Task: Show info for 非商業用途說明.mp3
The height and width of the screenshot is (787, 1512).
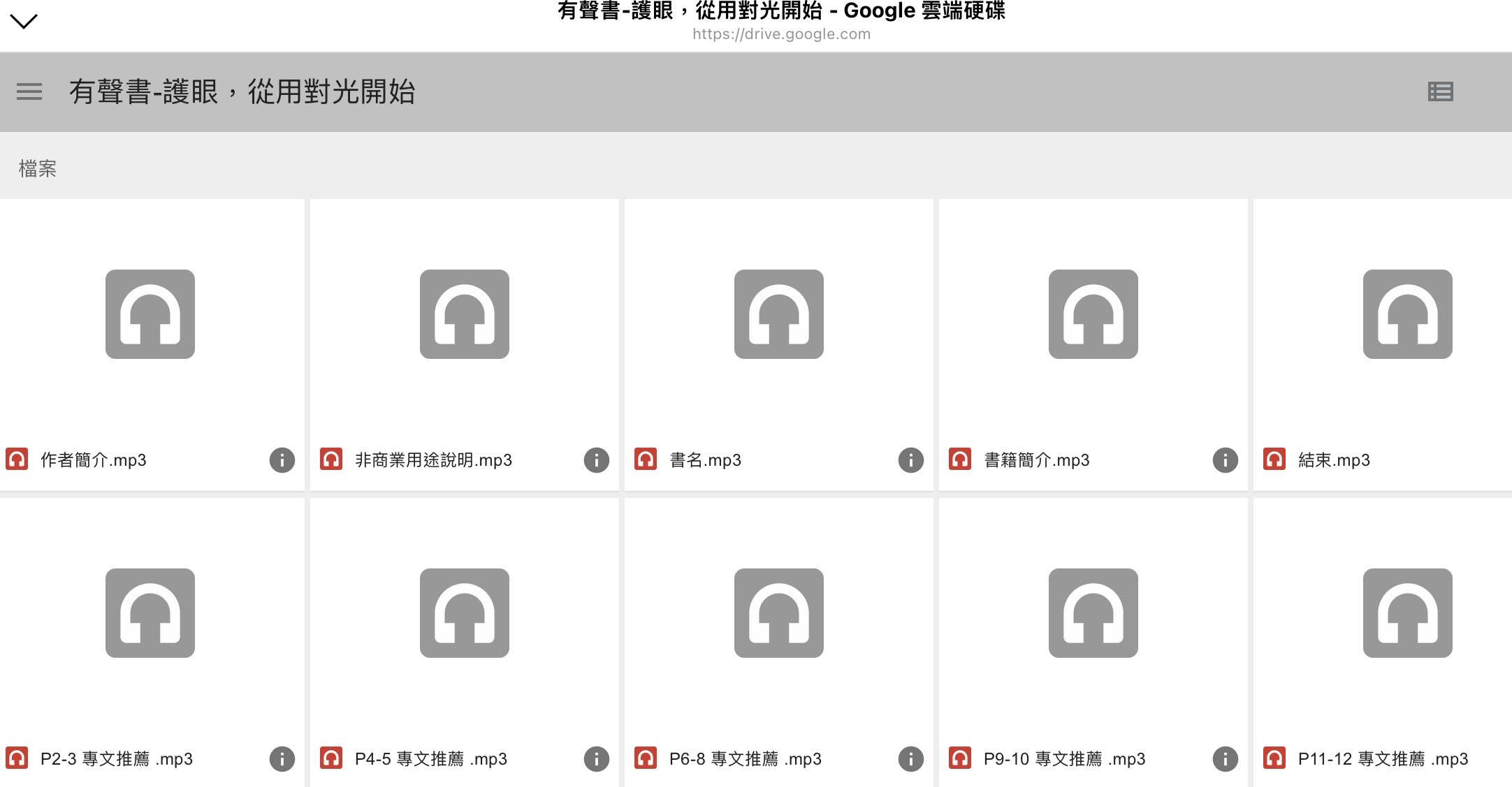Action: tap(596, 460)
